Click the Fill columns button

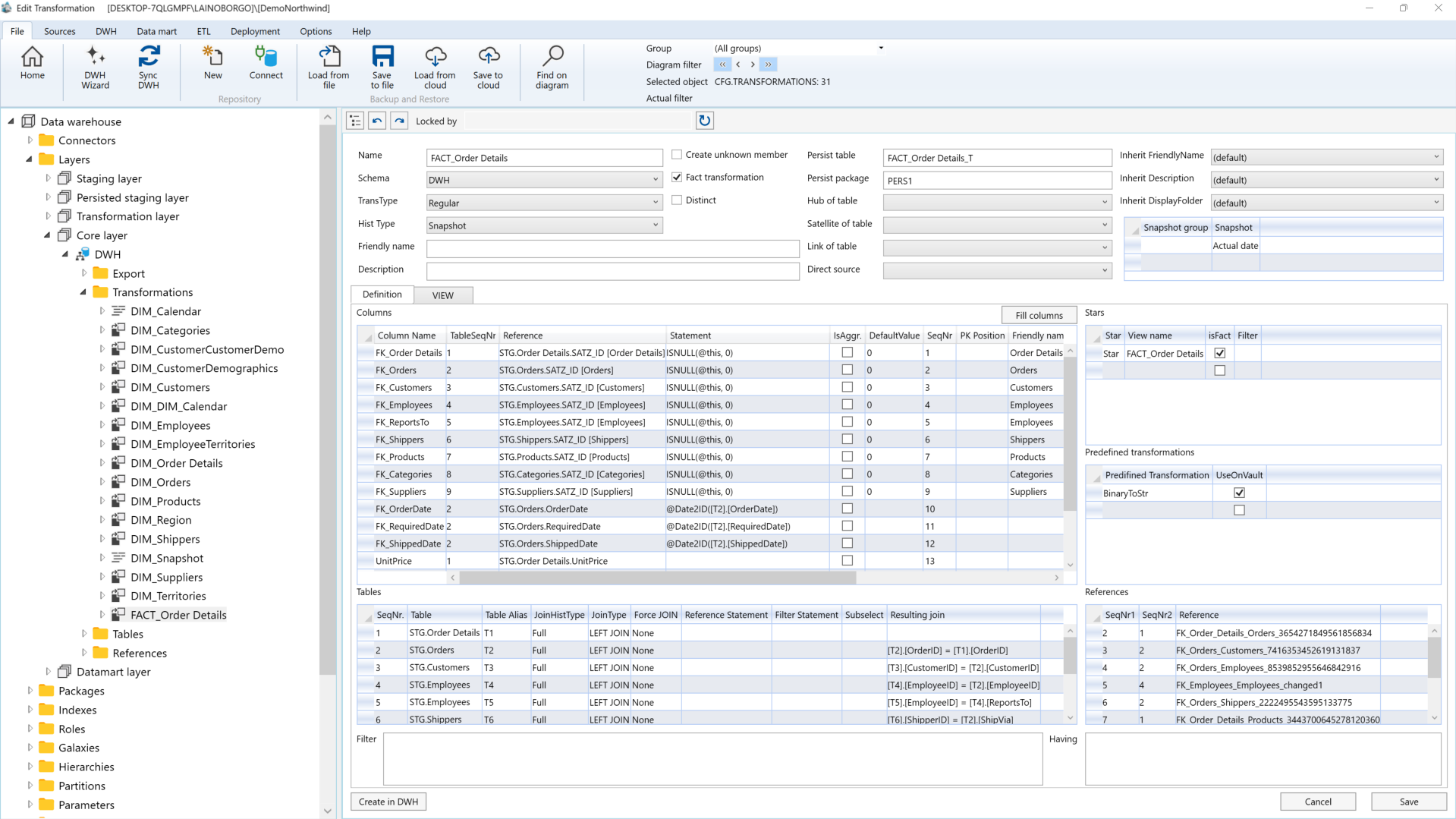[x=1039, y=315]
